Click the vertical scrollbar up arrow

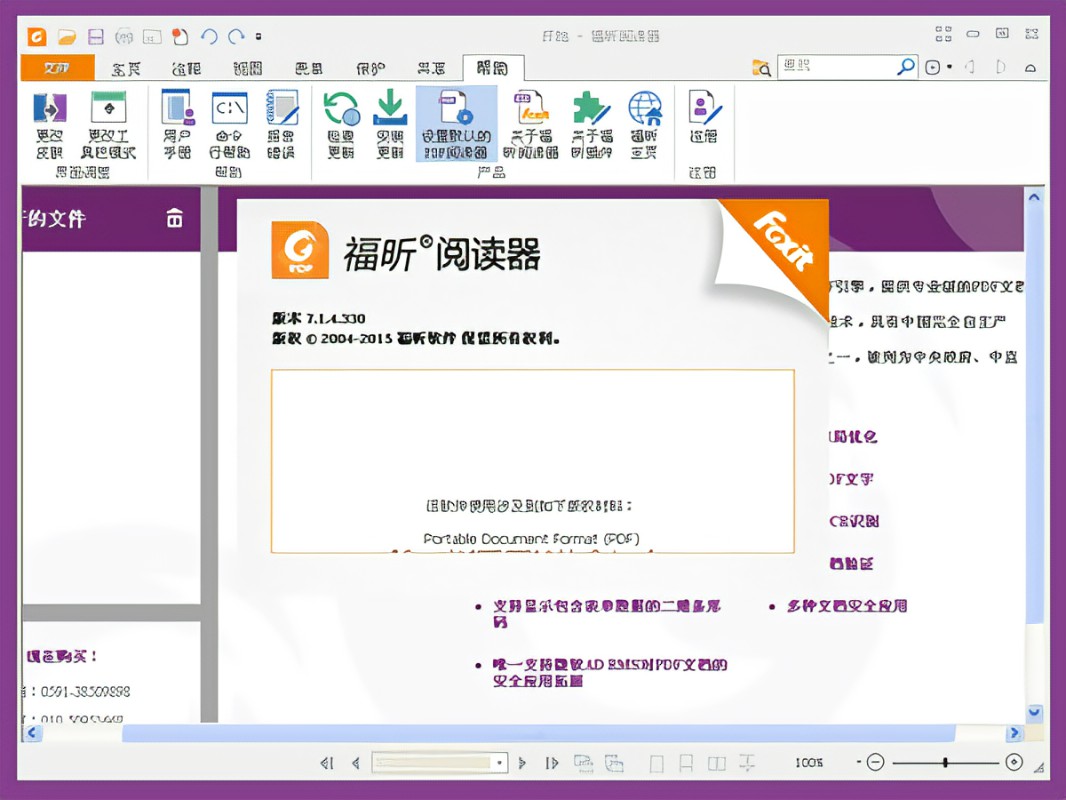click(x=1034, y=197)
